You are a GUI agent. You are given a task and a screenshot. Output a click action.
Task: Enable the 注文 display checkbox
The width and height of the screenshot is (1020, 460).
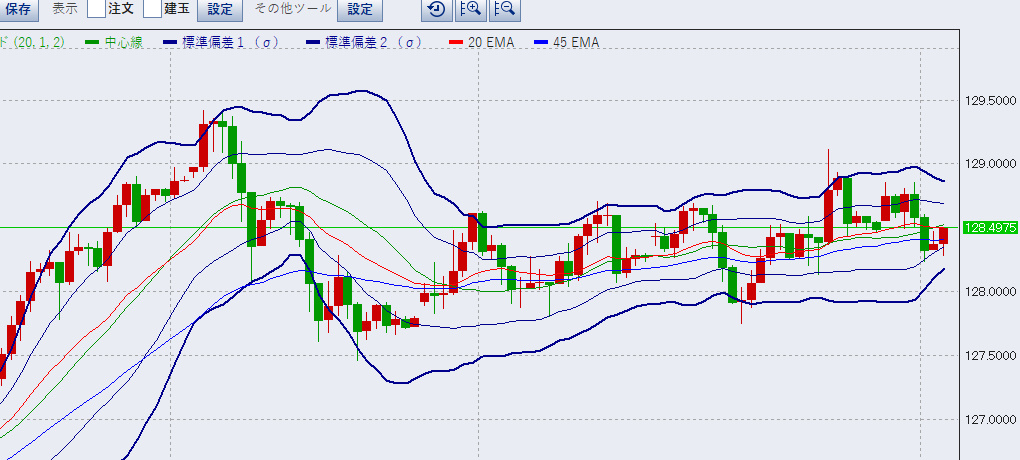[96, 10]
